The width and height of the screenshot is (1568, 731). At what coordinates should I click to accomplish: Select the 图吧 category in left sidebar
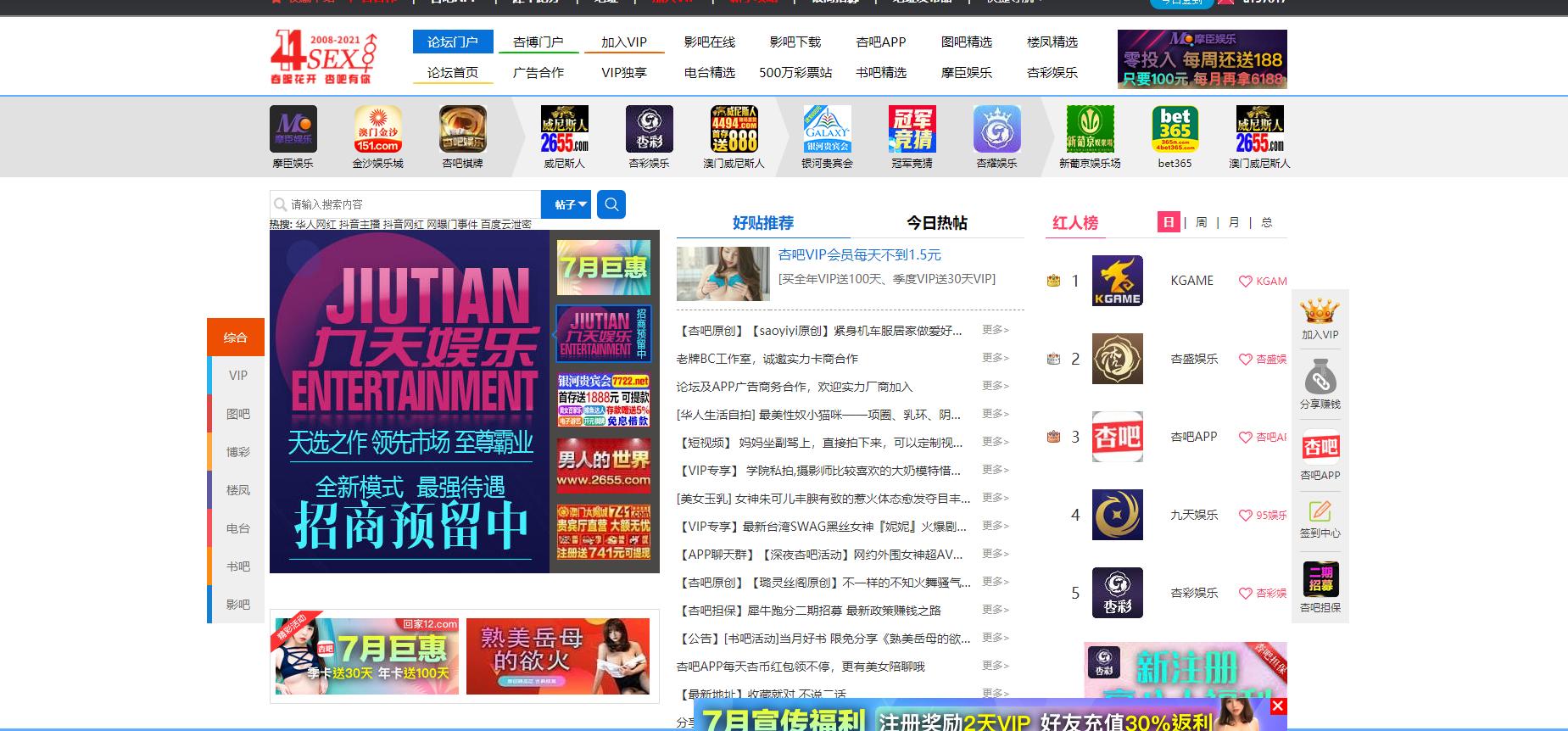pyautogui.click(x=238, y=414)
